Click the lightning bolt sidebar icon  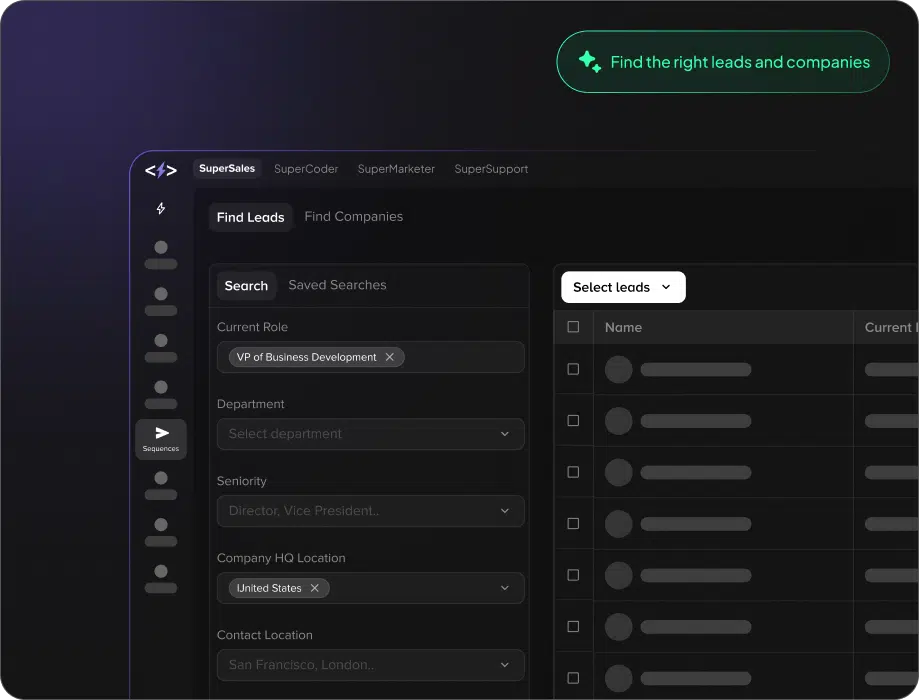pos(161,209)
